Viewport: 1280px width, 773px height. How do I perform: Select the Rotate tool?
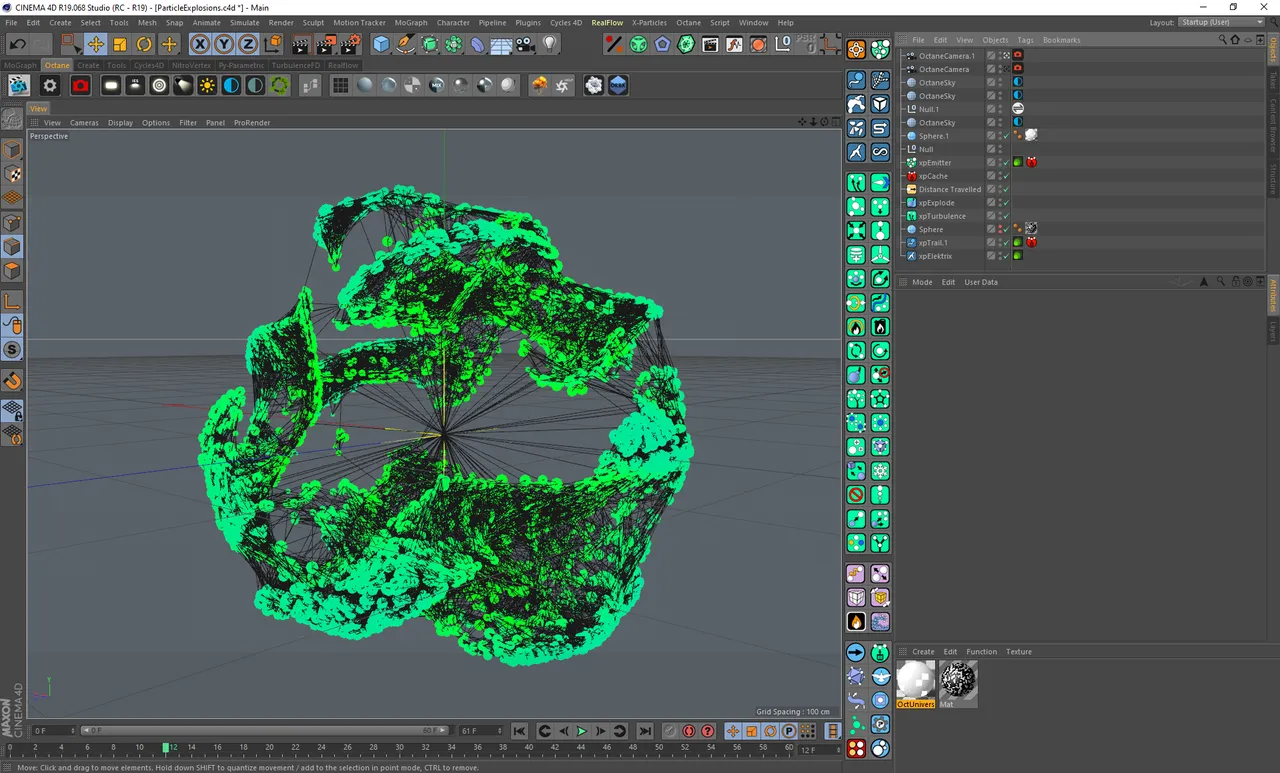(144, 44)
